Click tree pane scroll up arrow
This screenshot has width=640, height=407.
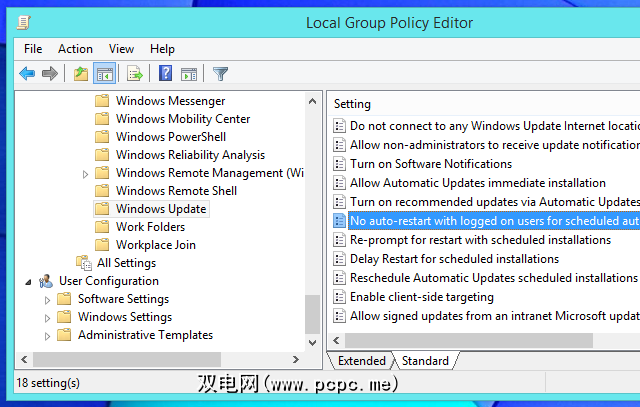coord(313,101)
